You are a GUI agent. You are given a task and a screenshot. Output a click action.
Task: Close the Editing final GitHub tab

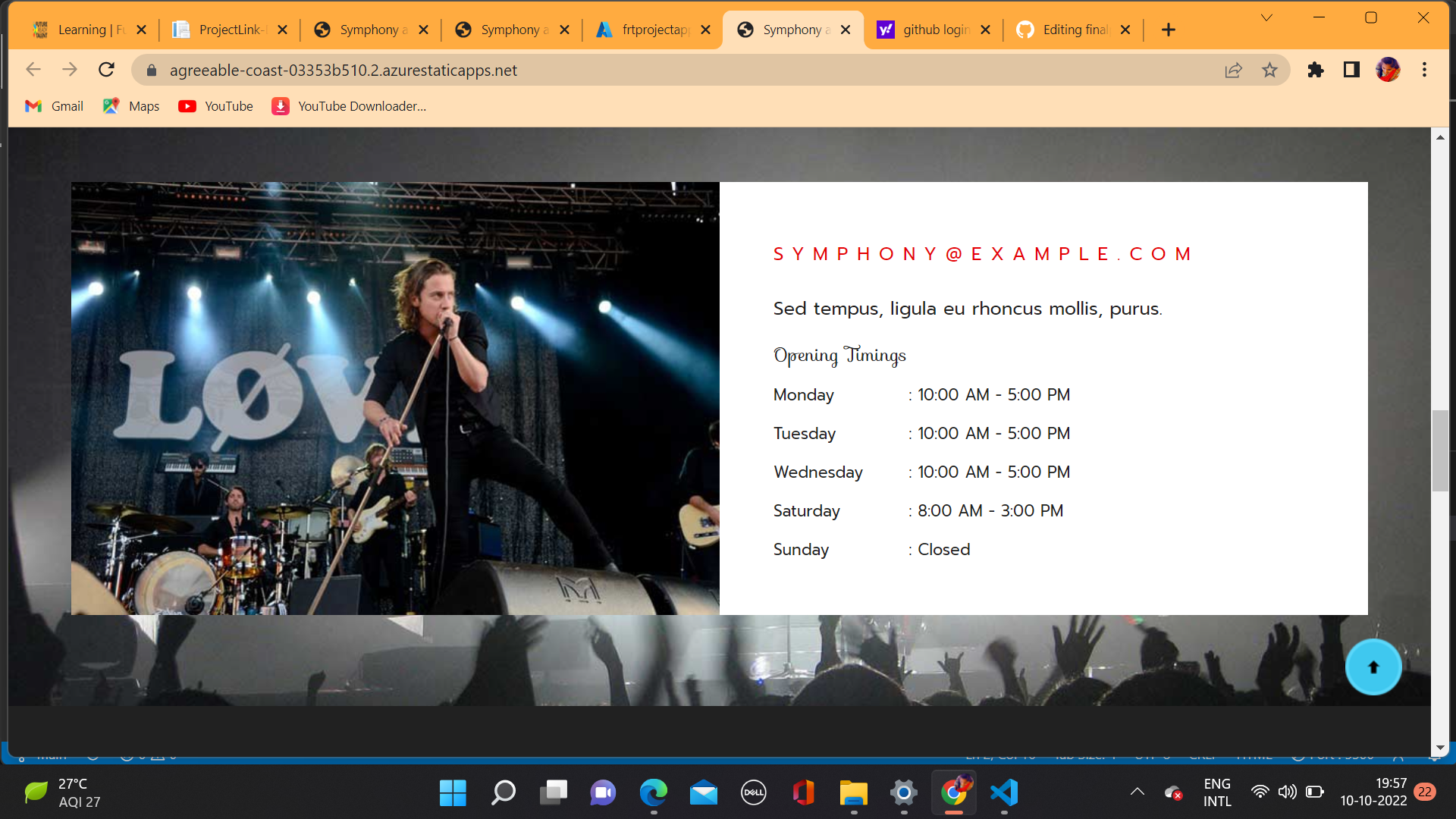coord(1125,30)
